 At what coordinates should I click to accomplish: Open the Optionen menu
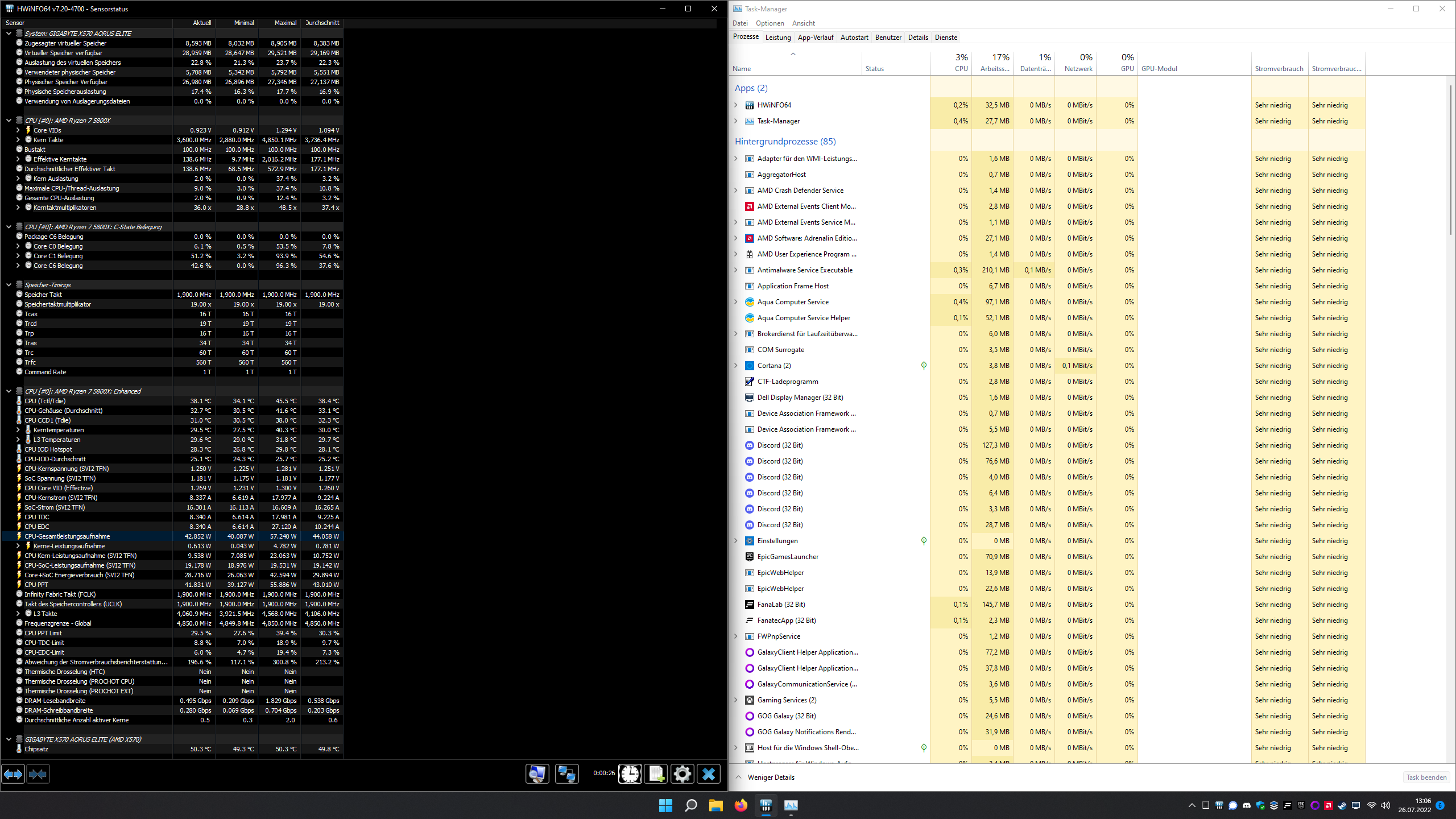coord(770,23)
